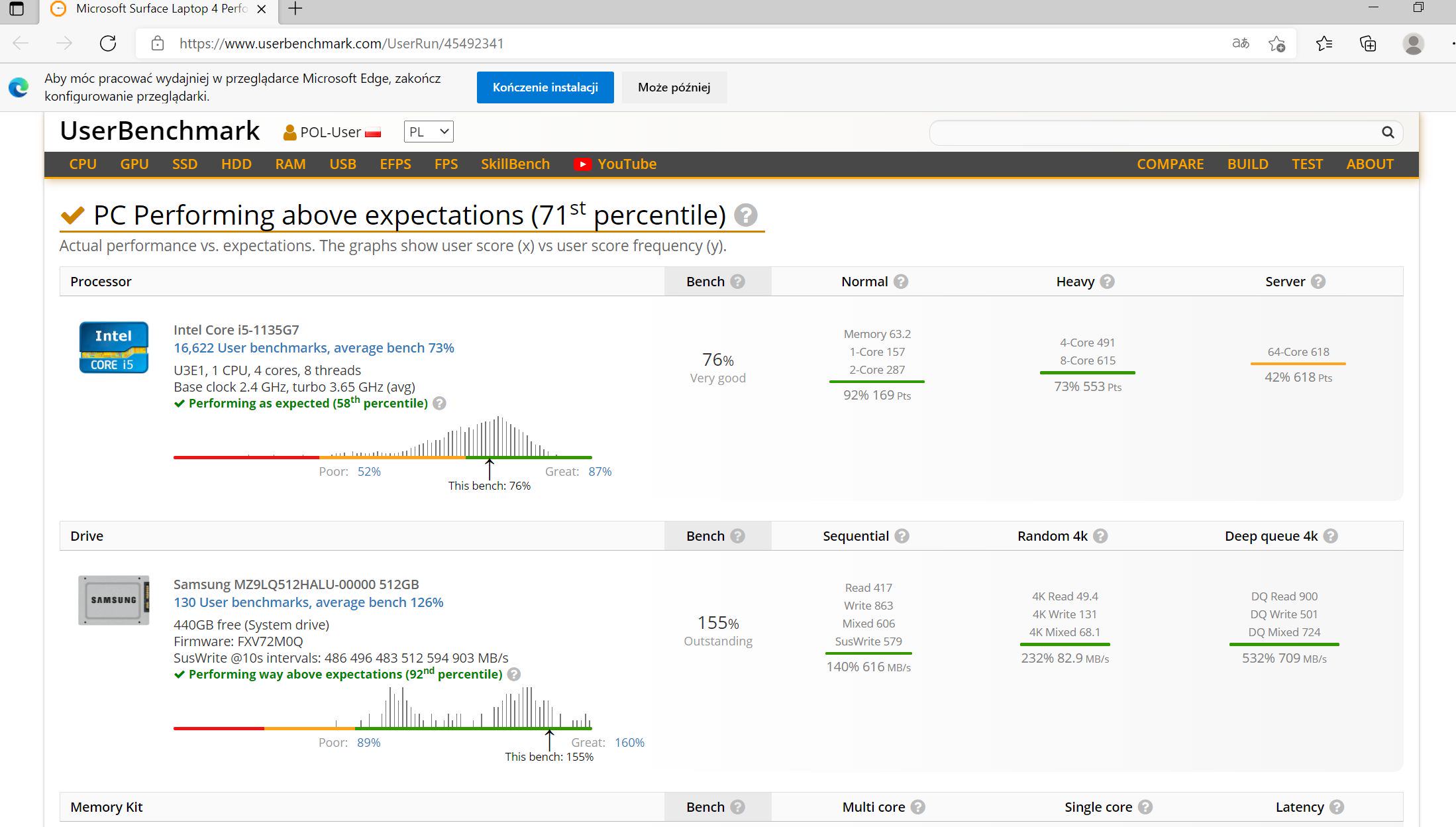
Task: Open 16,622 User benchmarks link
Action: 313,348
